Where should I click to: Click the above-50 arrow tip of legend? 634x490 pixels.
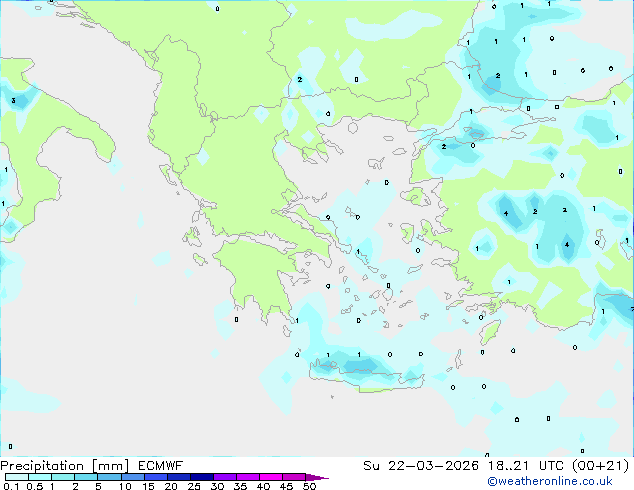tap(317, 477)
